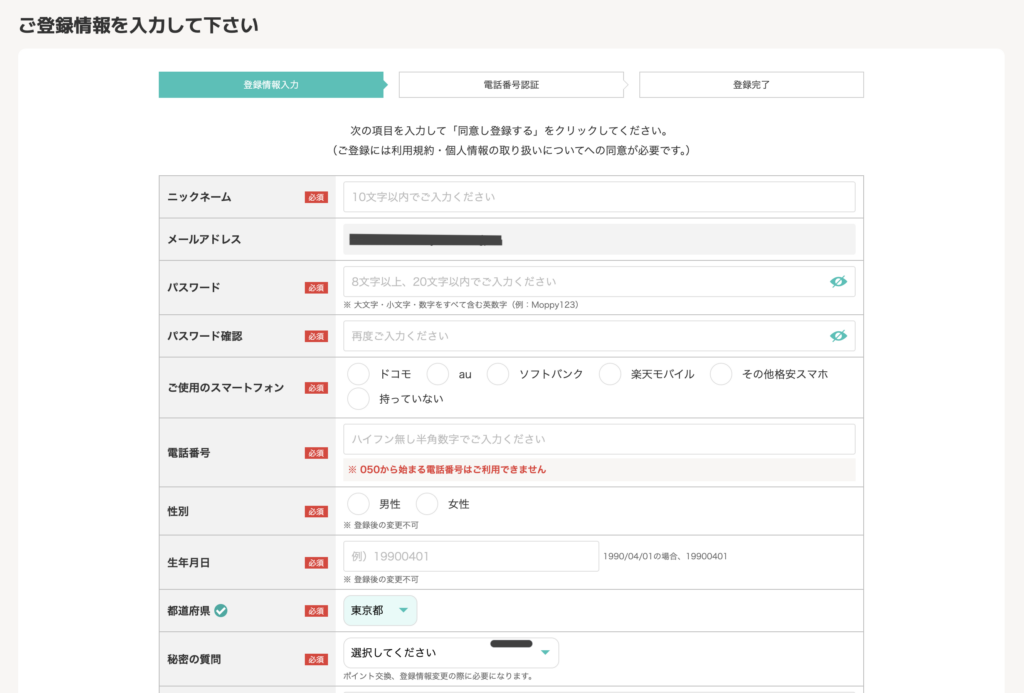Select the ドコモ radio button
Screen dimensions: 1024x693
(359, 374)
